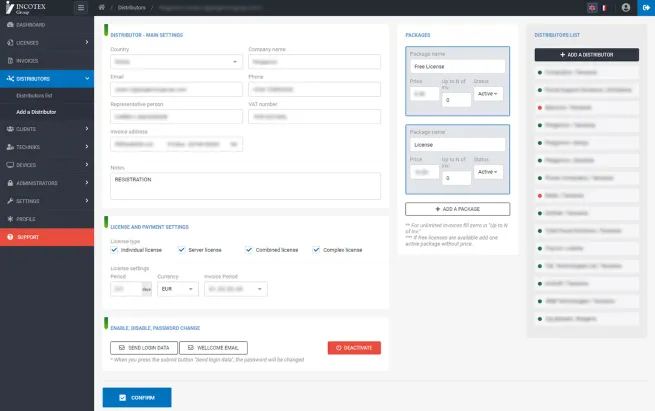Open Dashboard in the sidebar
This screenshot has height=411, width=655.
click(x=47, y=25)
